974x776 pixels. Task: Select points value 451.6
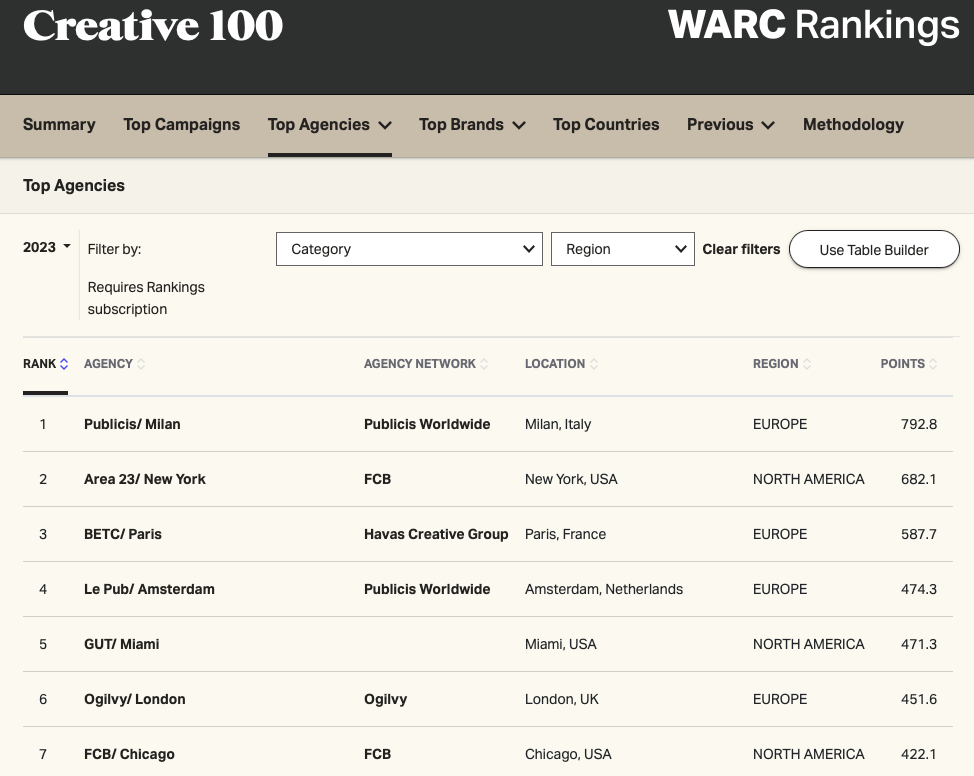coord(919,700)
